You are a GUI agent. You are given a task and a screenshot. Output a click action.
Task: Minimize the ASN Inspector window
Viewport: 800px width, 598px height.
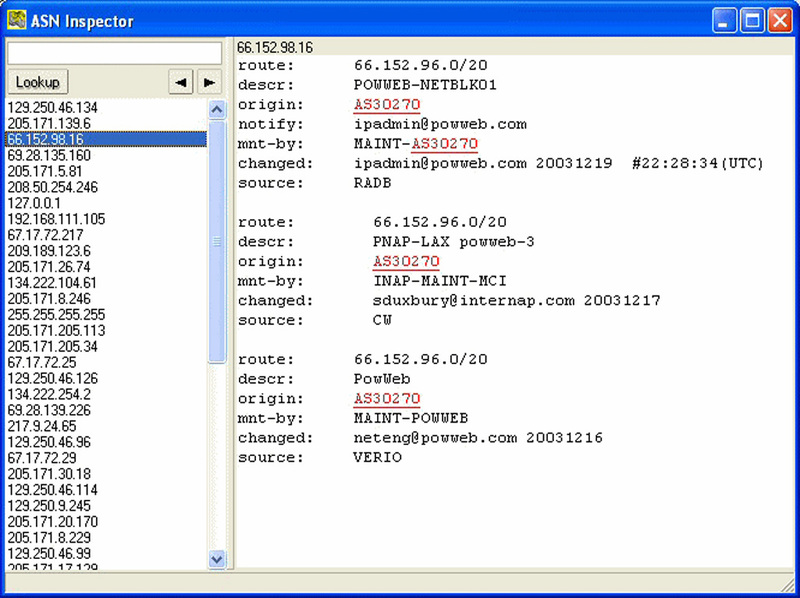[x=724, y=21]
